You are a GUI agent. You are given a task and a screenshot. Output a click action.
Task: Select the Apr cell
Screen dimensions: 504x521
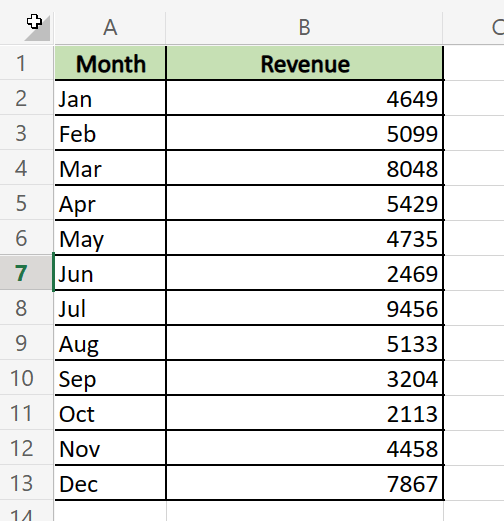click(x=110, y=203)
